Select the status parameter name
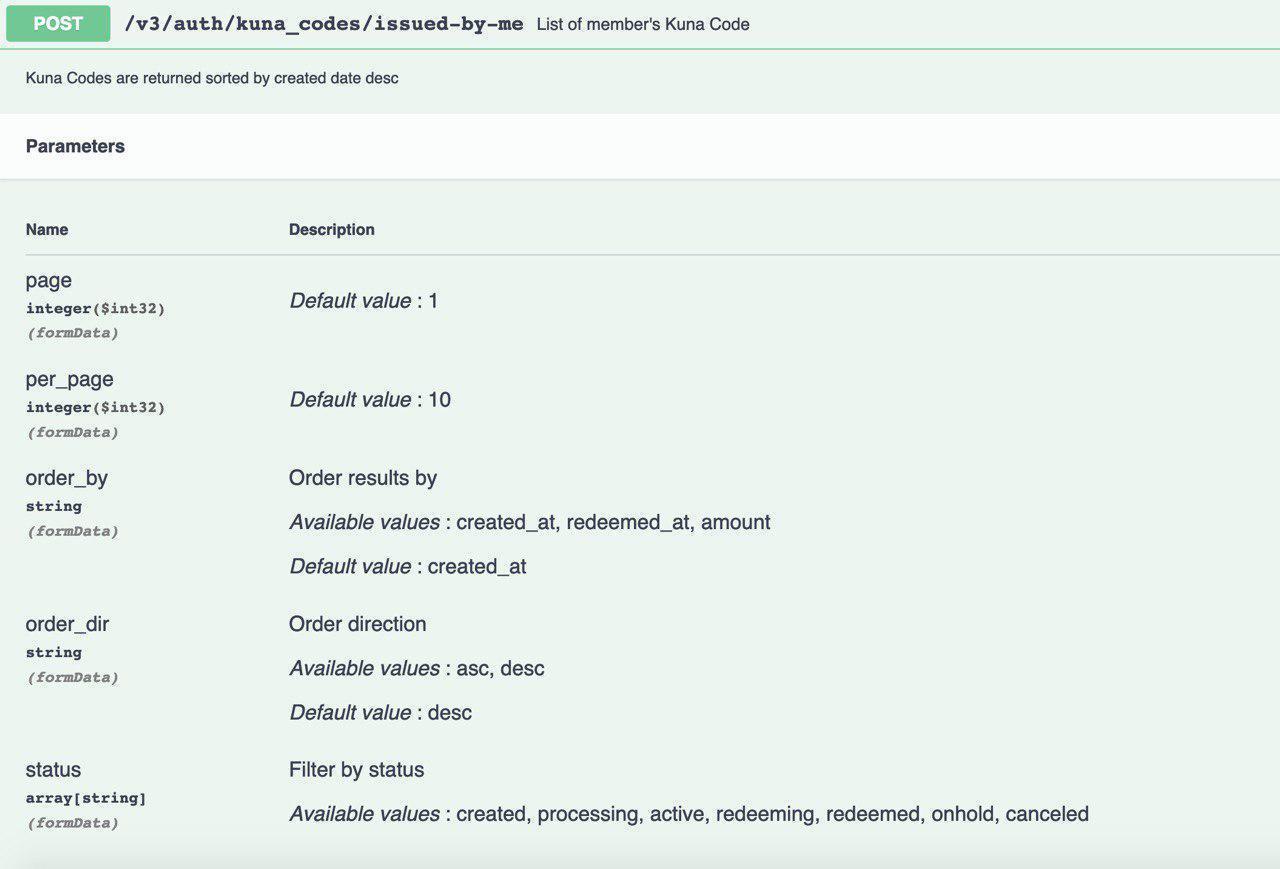 pos(53,770)
